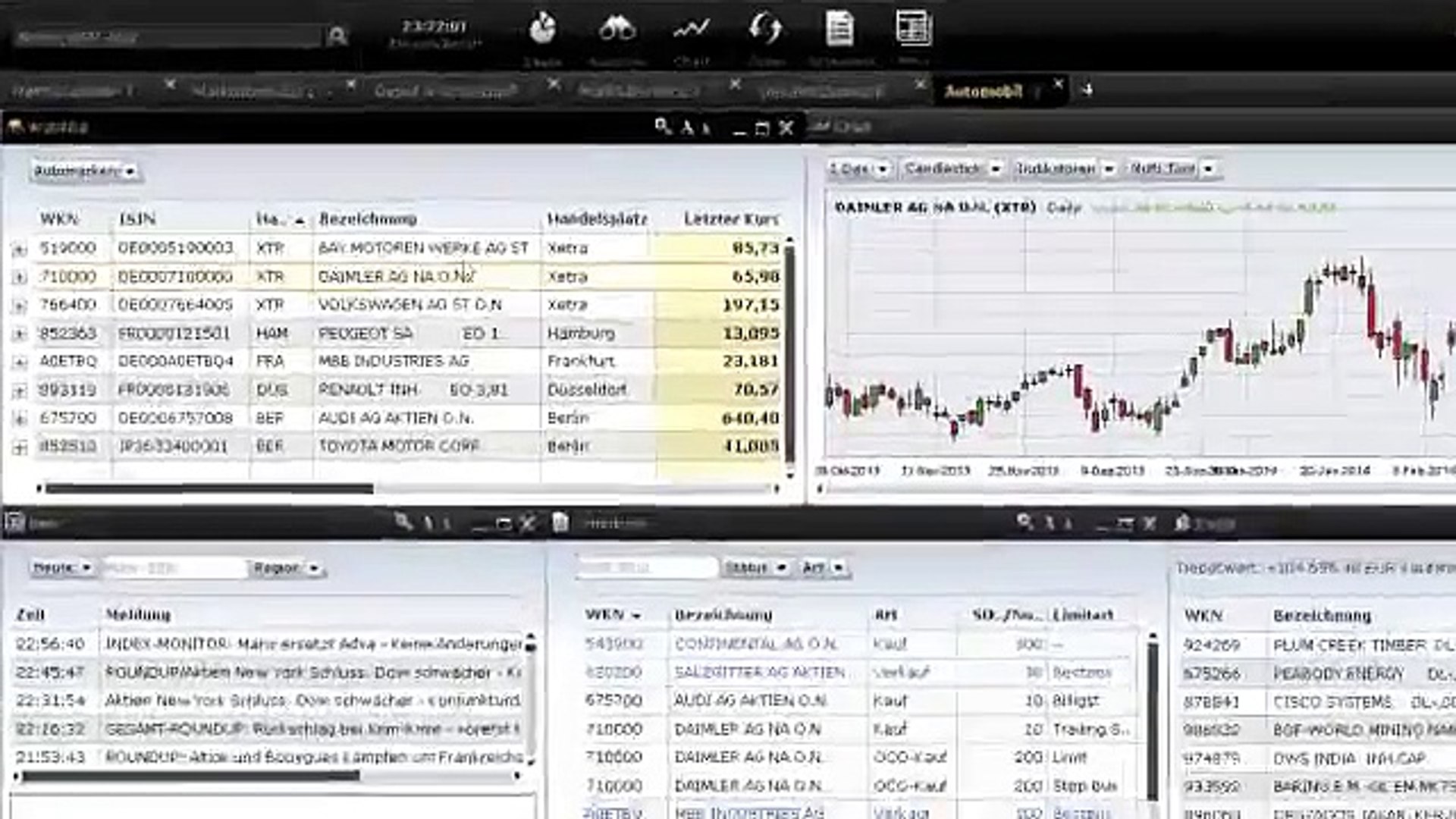This screenshot has width=1456, height=819.
Task: Open the news table icon in the toolbar
Action: pos(912,29)
